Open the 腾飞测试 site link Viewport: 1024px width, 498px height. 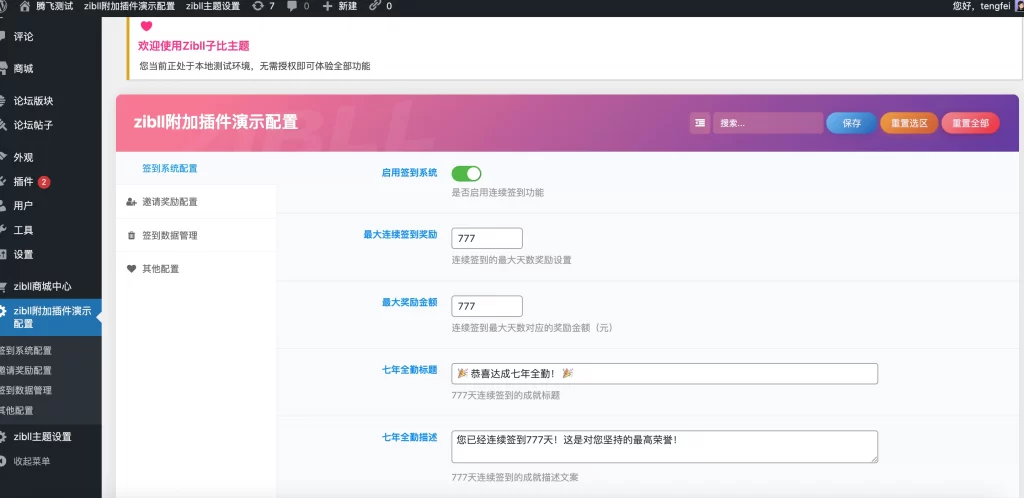pos(54,6)
